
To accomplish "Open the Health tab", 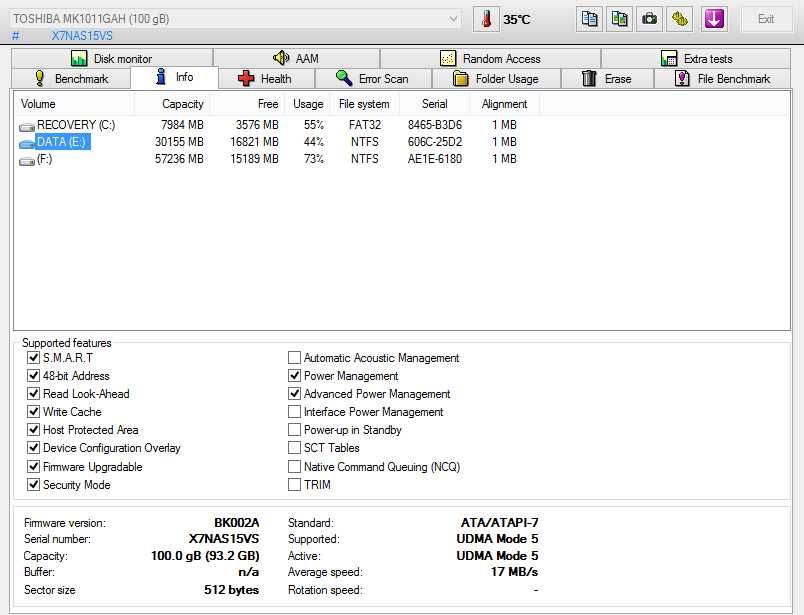I will coord(266,78).
